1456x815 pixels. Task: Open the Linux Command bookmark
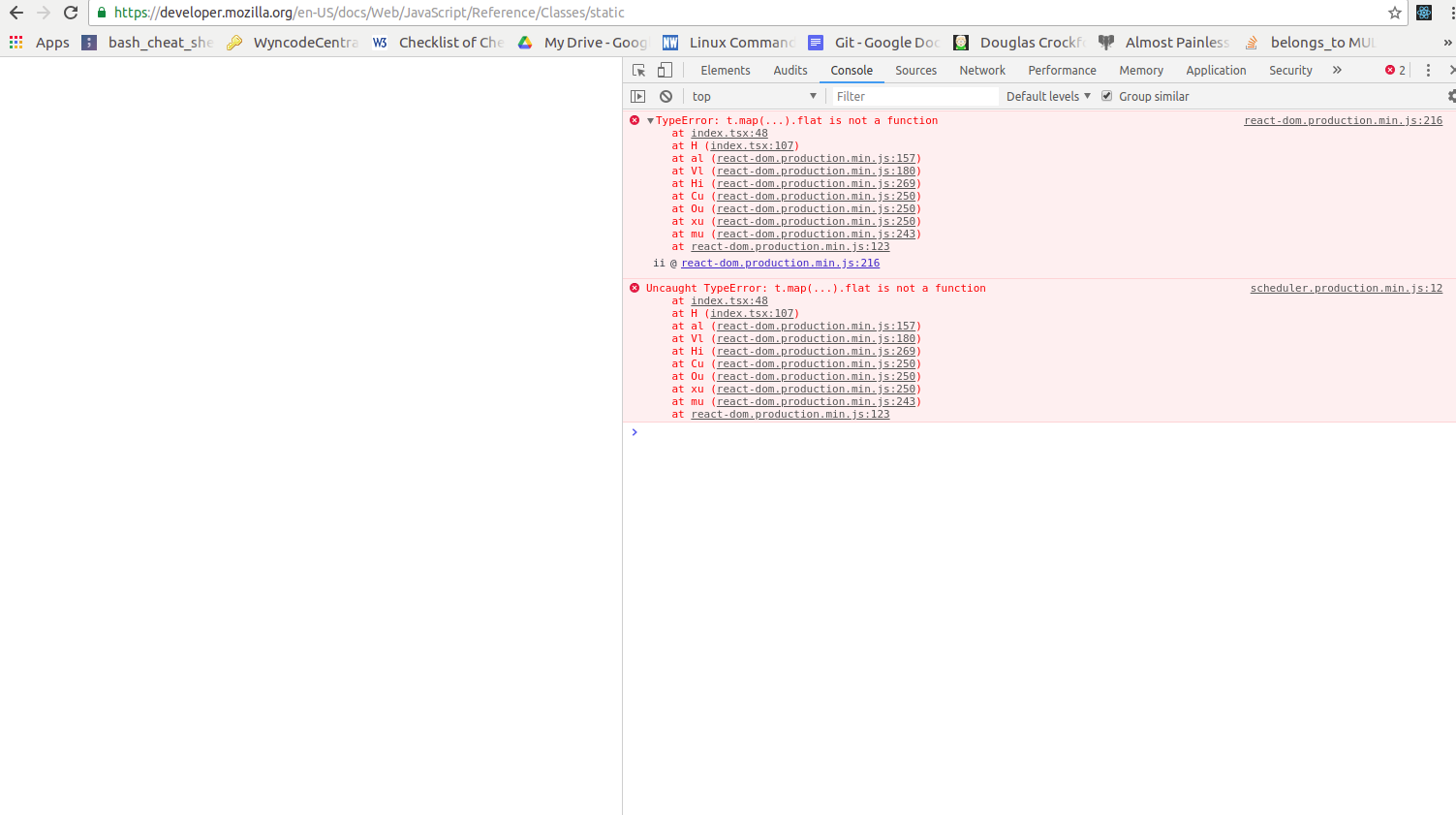(728, 43)
